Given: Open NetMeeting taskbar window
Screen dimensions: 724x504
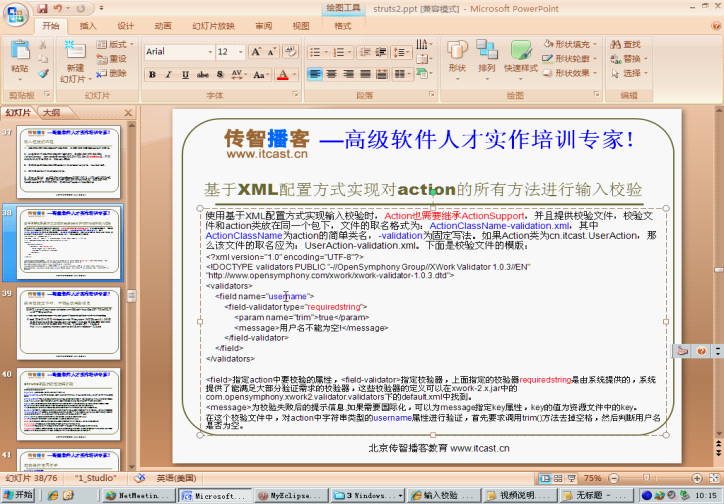Looking at the screenshot, I should (x=139, y=496).
